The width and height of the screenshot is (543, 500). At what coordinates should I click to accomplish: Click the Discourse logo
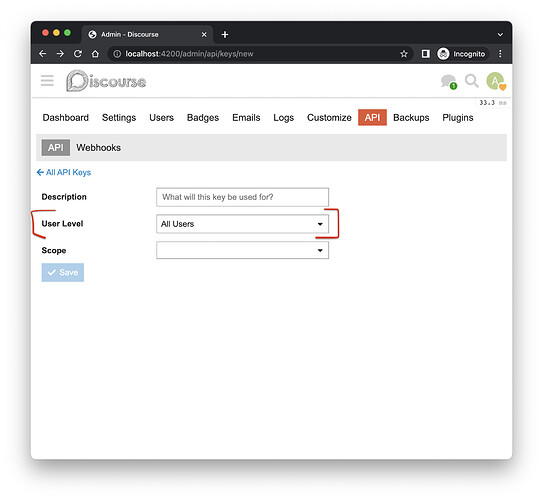106,81
